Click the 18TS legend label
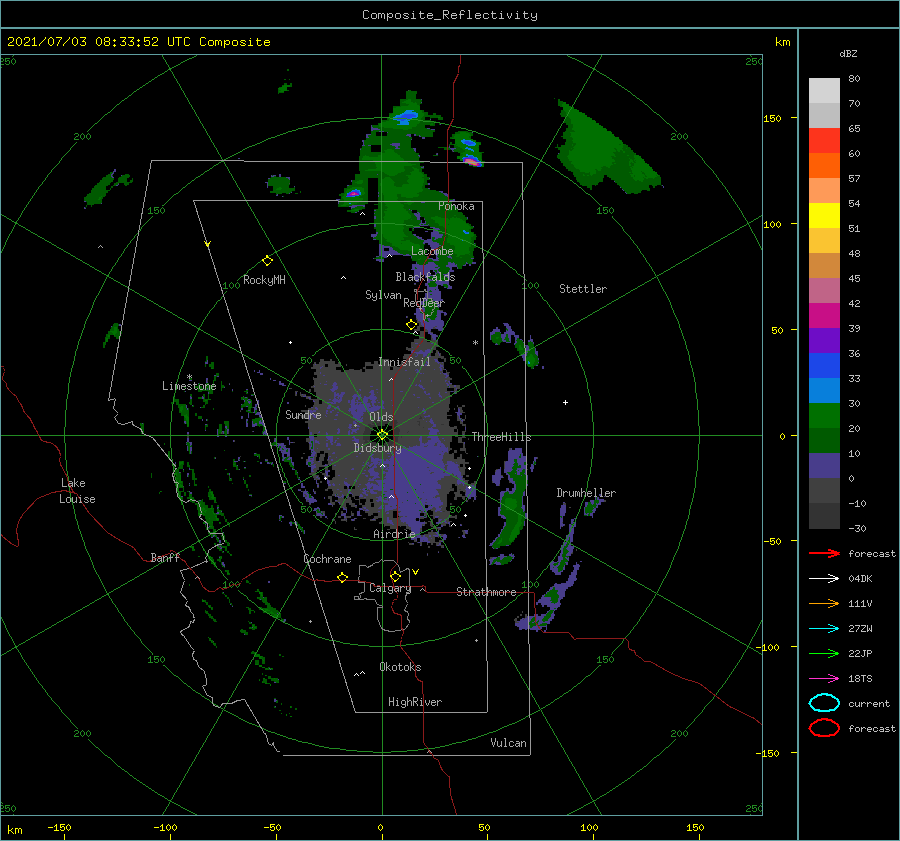The height and width of the screenshot is (841, 900). tap(860, 678)
